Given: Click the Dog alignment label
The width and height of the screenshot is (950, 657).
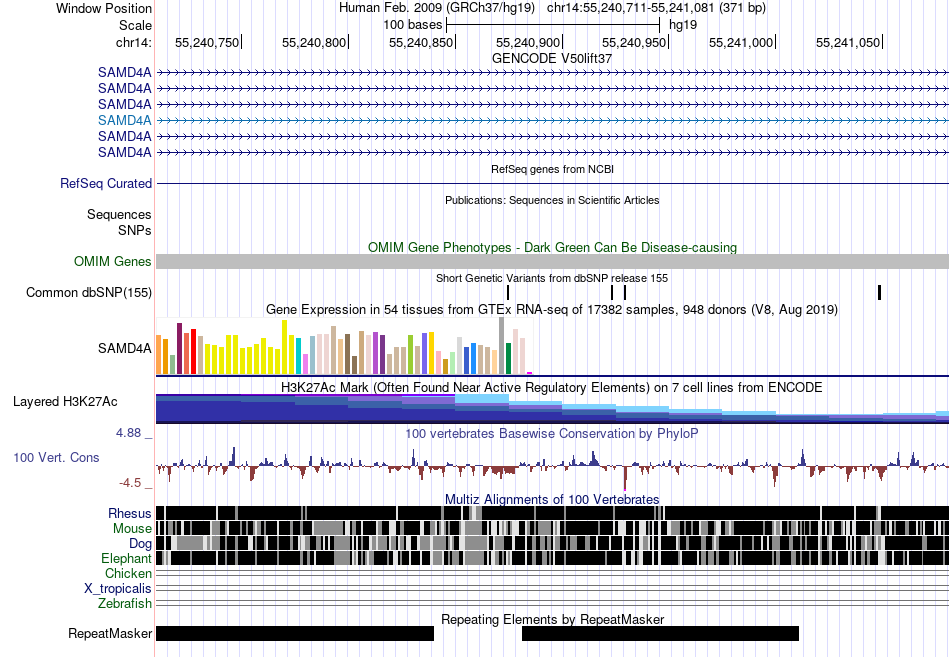Looking at the screenshot, I should click(x=140, y=544).
